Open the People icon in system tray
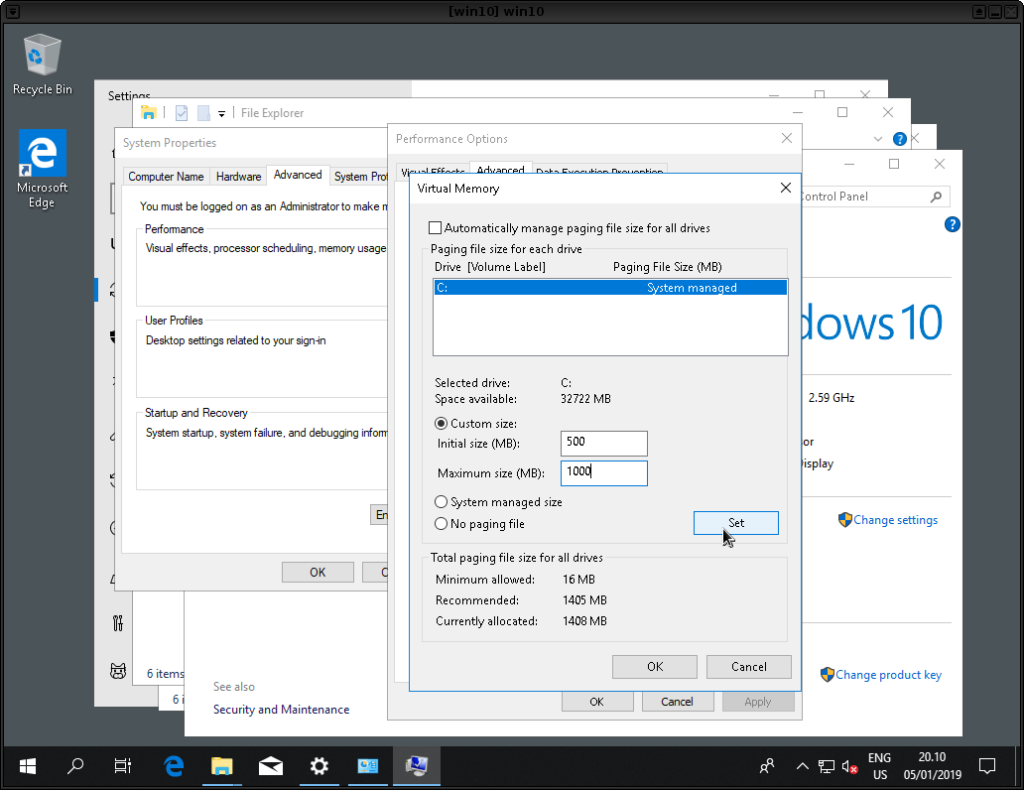1024x790 pixels. click(767, 766)
